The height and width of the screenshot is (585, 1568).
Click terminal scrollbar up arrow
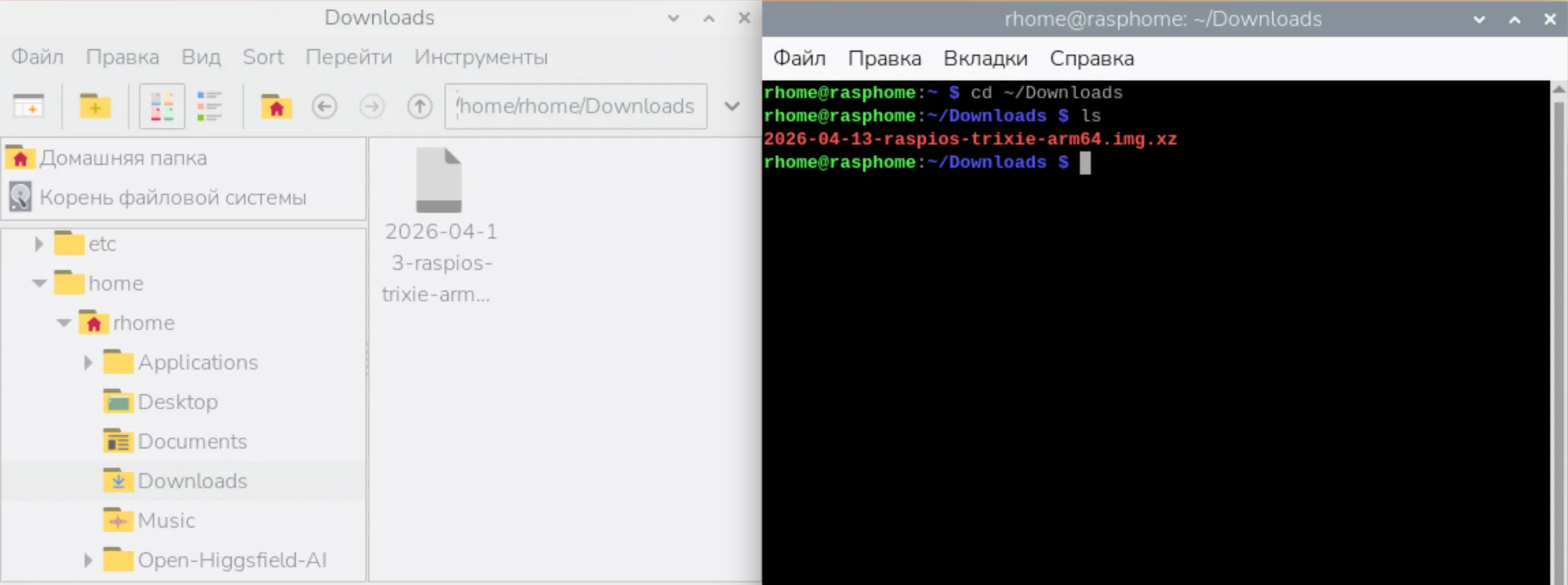click(1558, 89)
